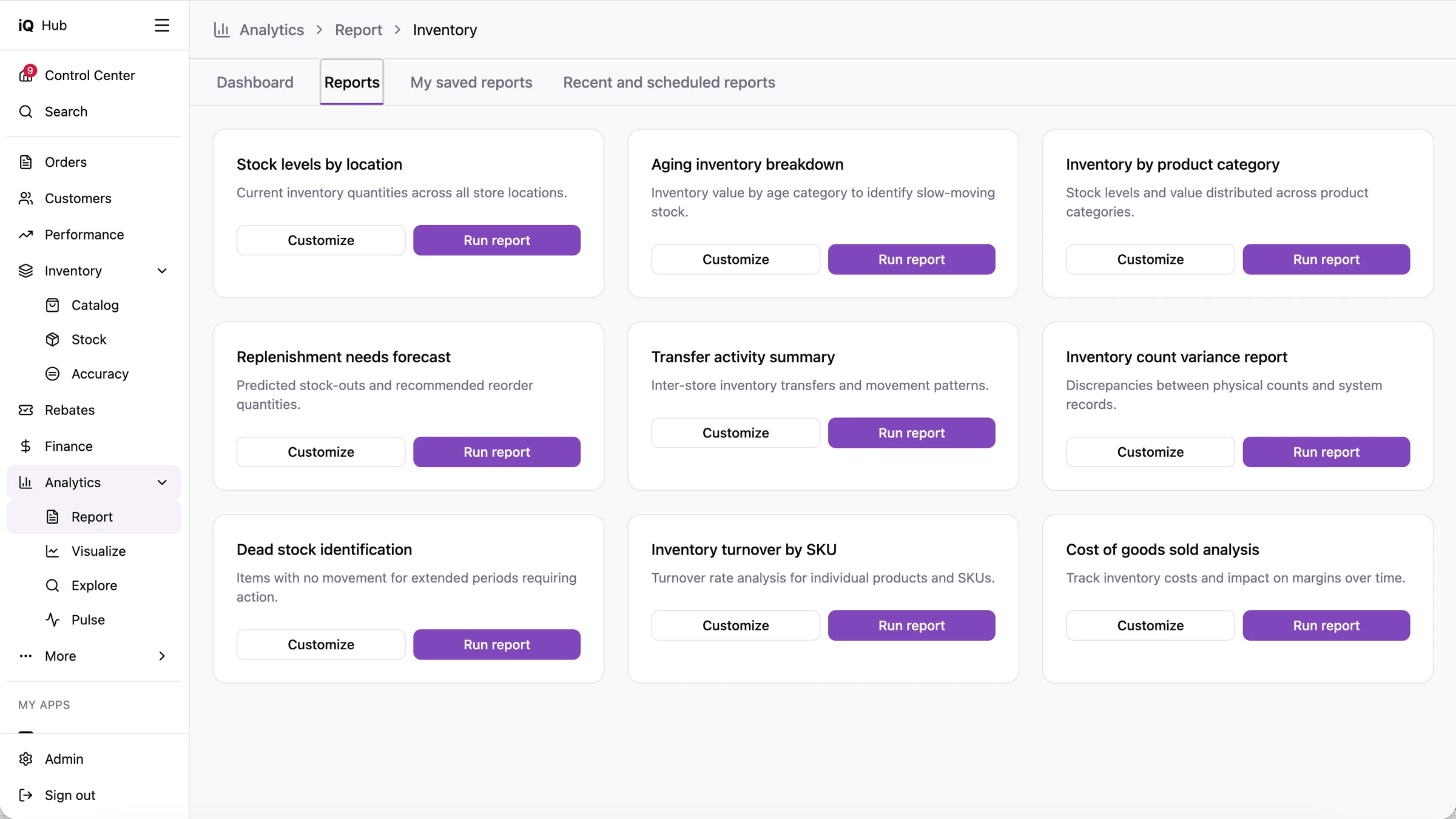Click the Customers people icon
1456x819 pixels.
point(25,198)
